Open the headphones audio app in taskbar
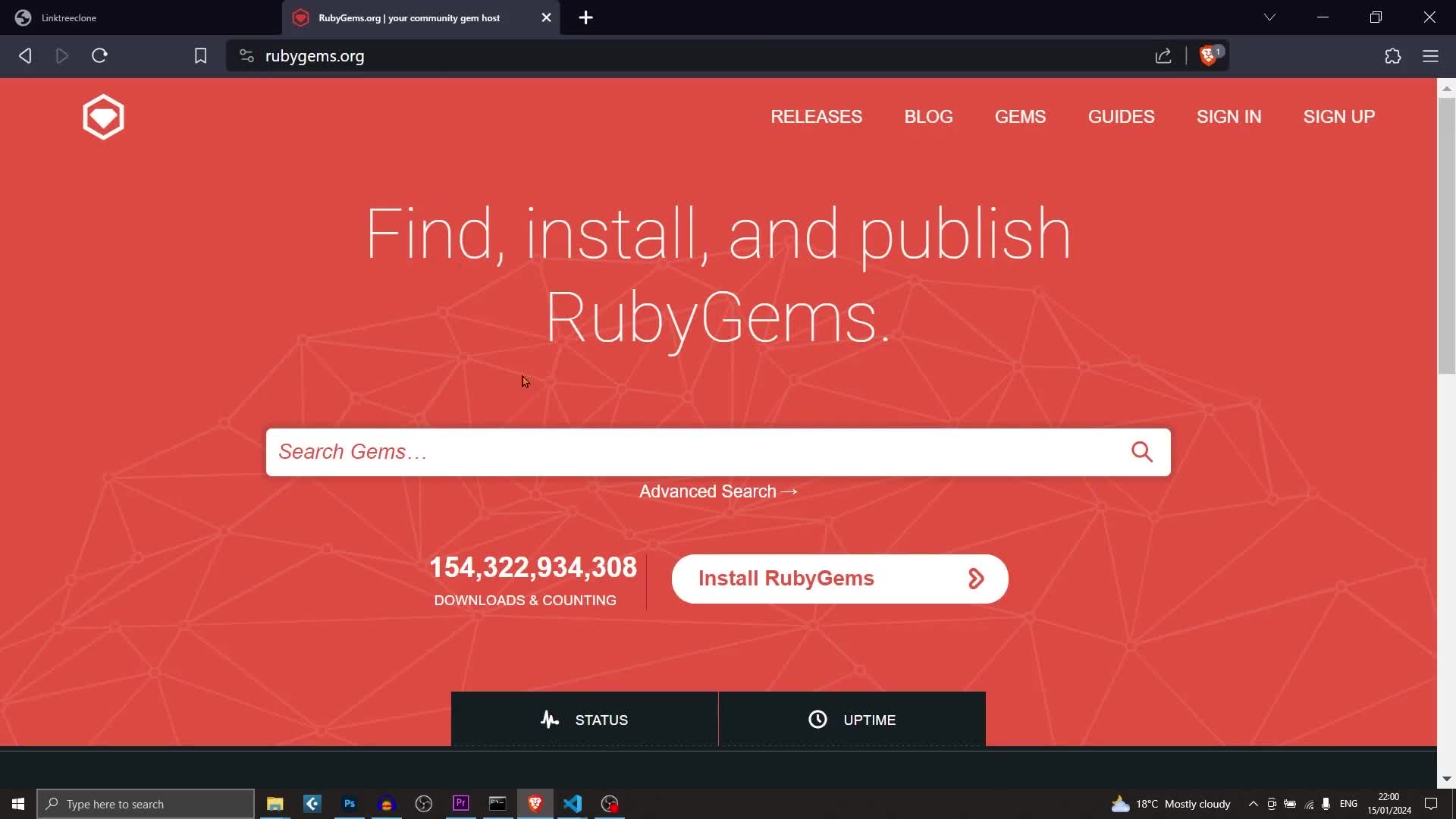The image size is (1456, 819). [x=386, y=804]
